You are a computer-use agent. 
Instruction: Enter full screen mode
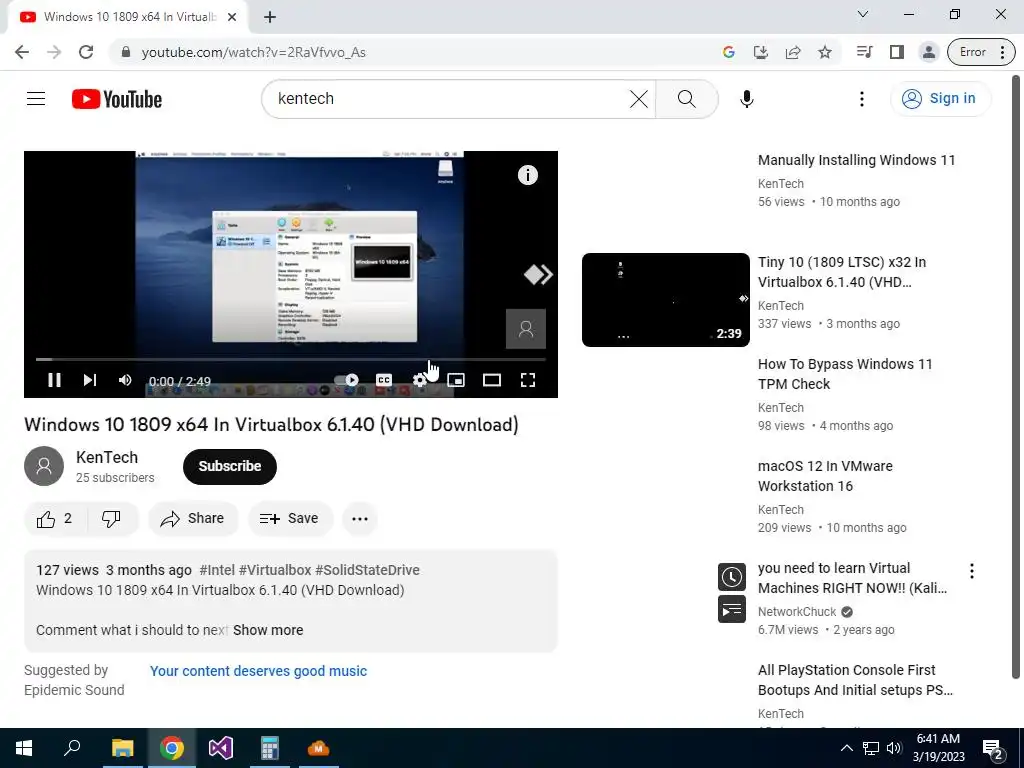coord(528,380)
